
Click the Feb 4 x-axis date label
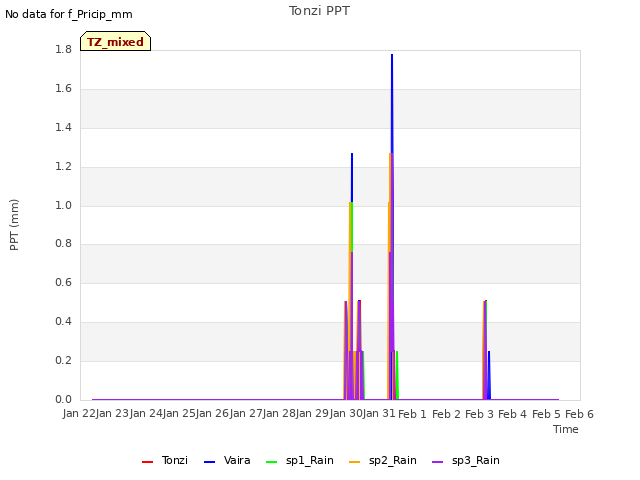pyautogui.click(x=513, y=414)
